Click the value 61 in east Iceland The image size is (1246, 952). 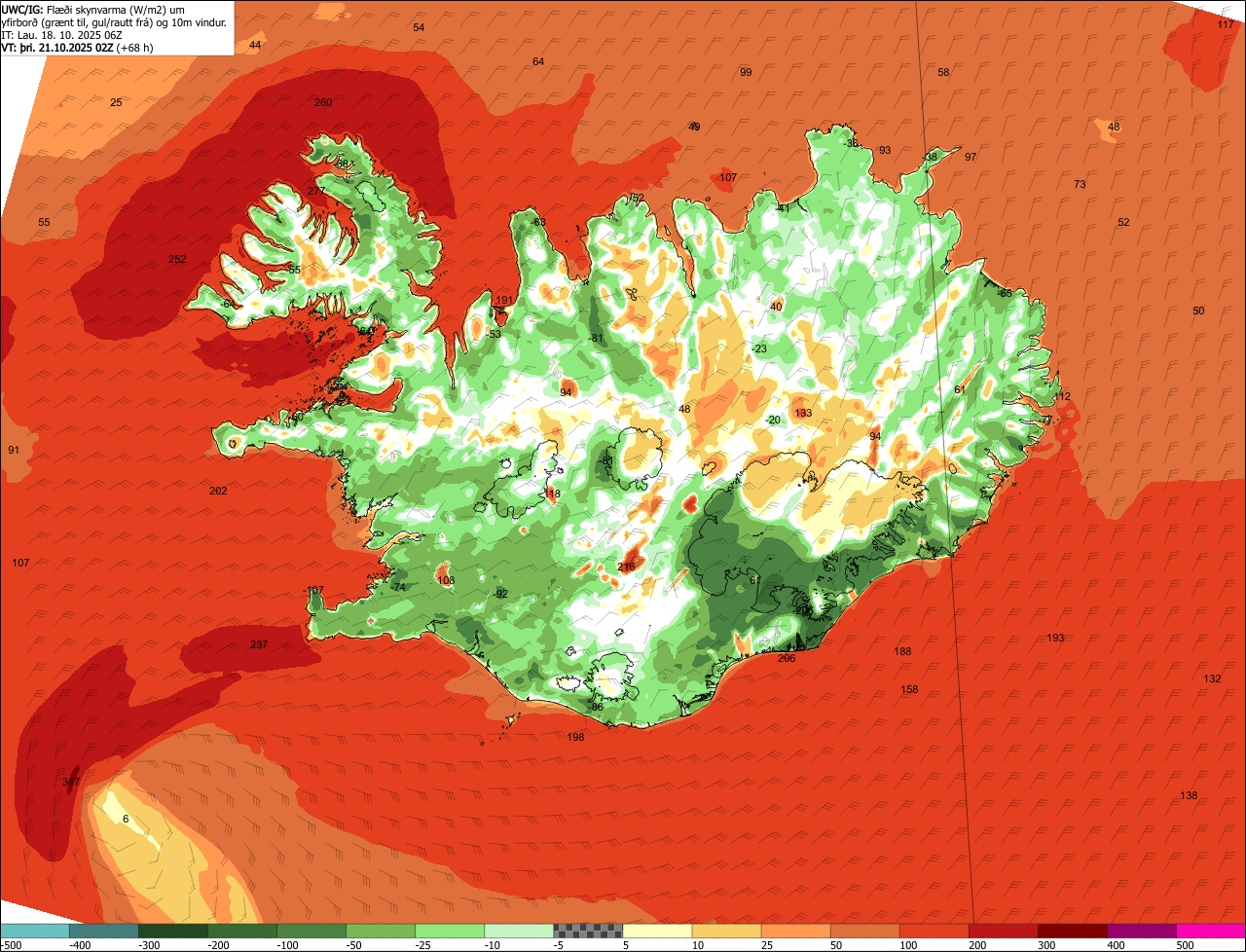click(x=959, y=389)
